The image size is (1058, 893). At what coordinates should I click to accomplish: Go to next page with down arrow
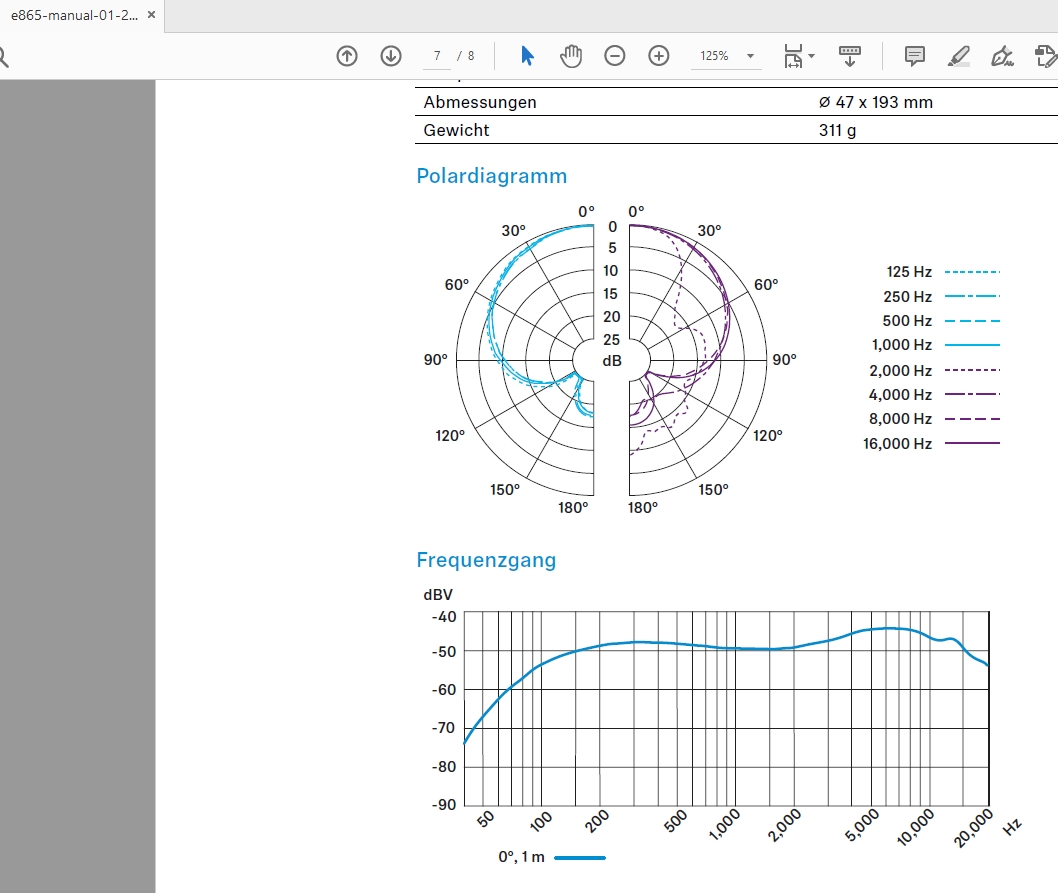(391, 56)
